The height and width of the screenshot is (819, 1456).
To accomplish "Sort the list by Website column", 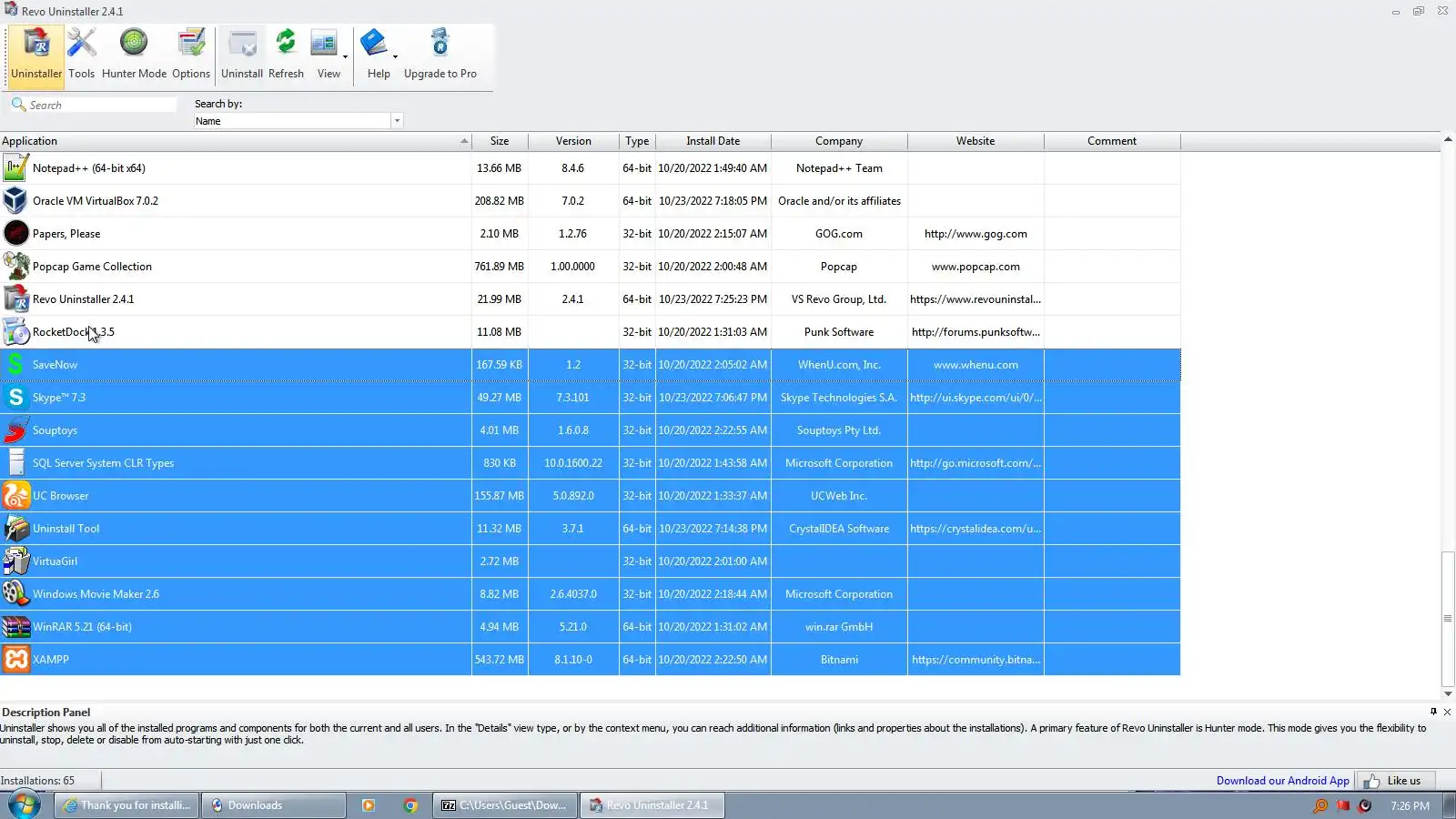I will 976,141.
